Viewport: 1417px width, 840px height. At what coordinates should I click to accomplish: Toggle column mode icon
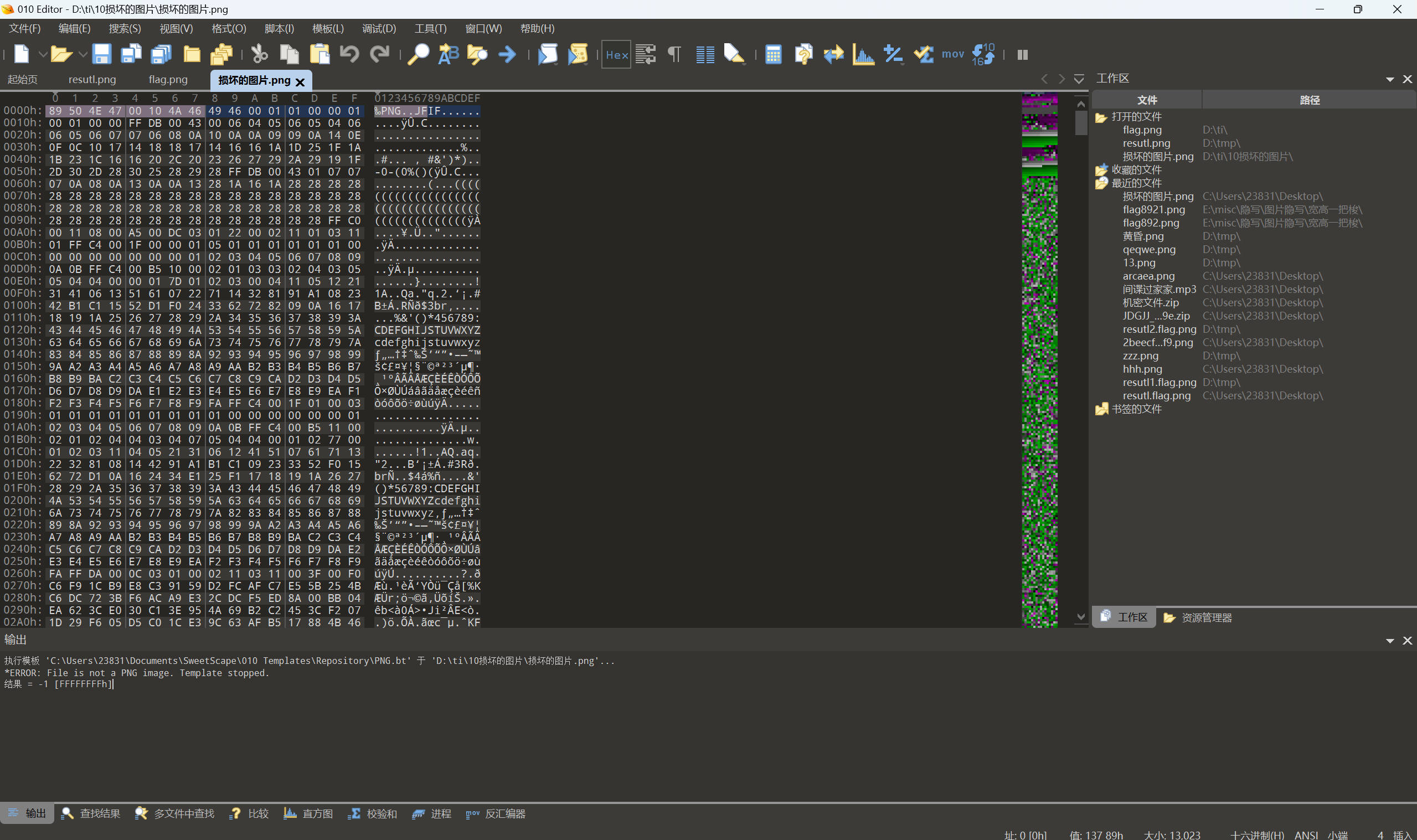point(705,54)
